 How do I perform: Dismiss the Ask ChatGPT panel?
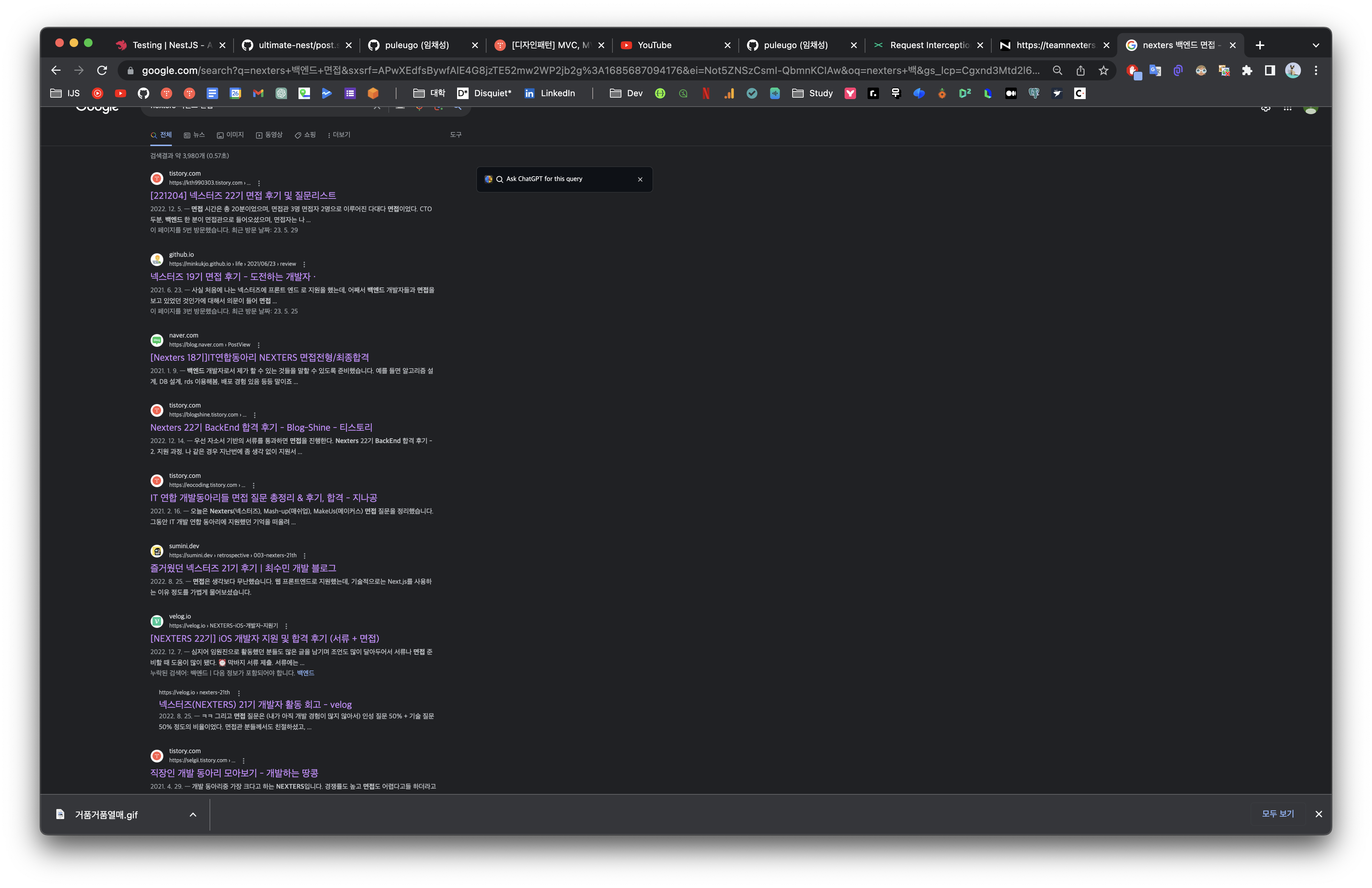[640, 179]
